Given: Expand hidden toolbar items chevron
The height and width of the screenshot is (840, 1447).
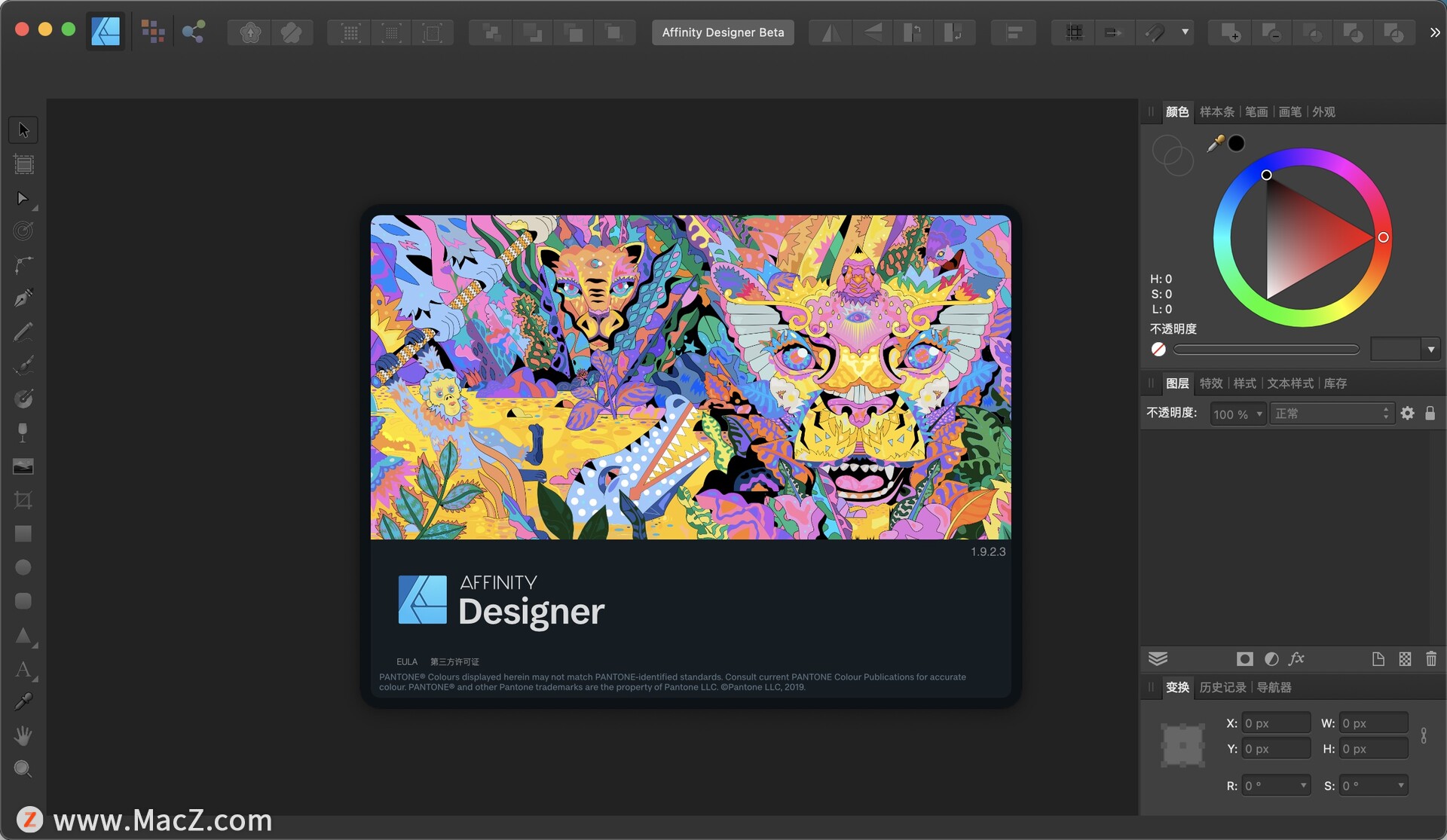Looking at the screenshot, I should coord(1434,32).
